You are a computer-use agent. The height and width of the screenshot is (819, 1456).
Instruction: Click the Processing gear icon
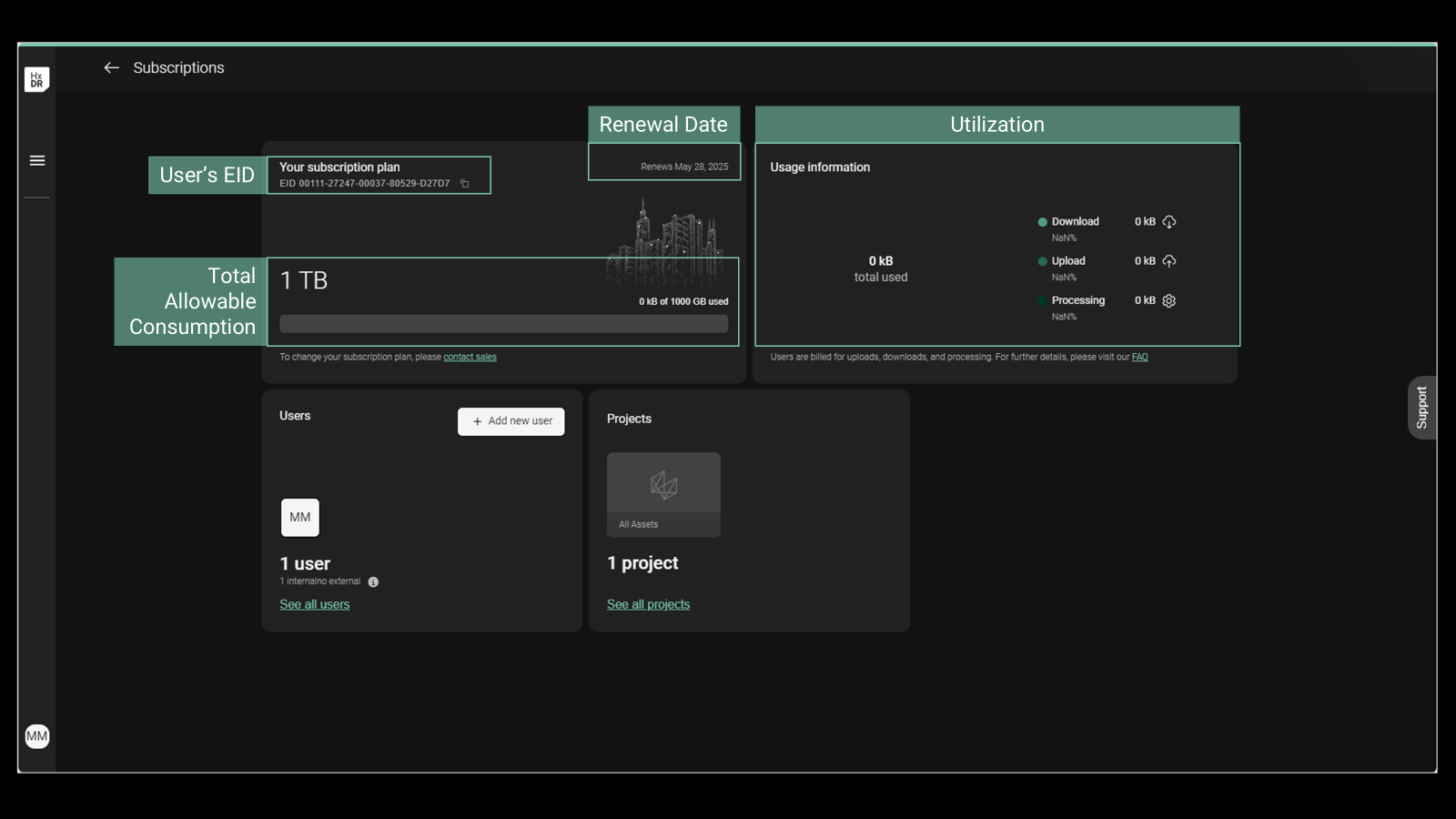1169,301
